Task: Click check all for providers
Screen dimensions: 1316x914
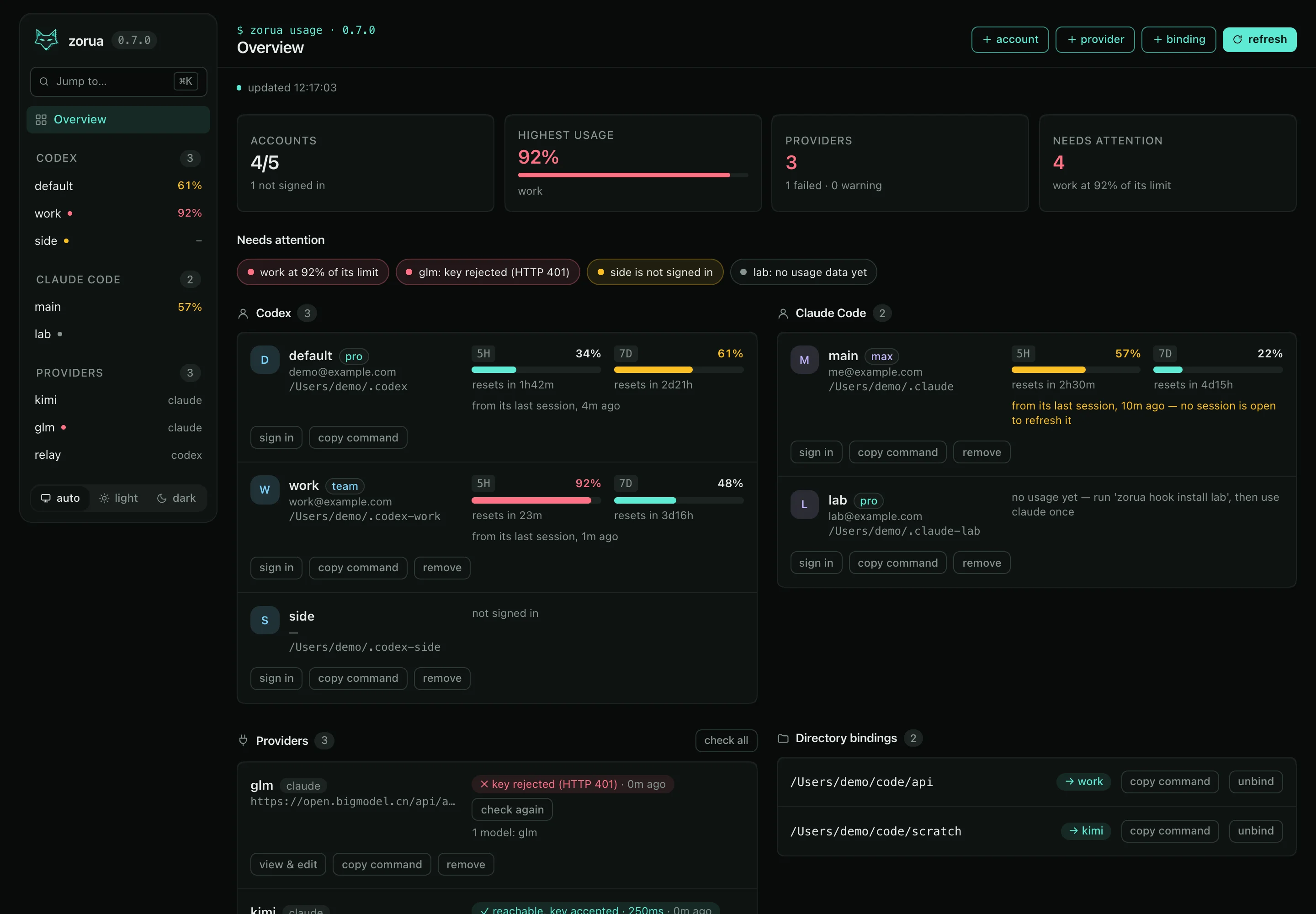Action: 726,740
